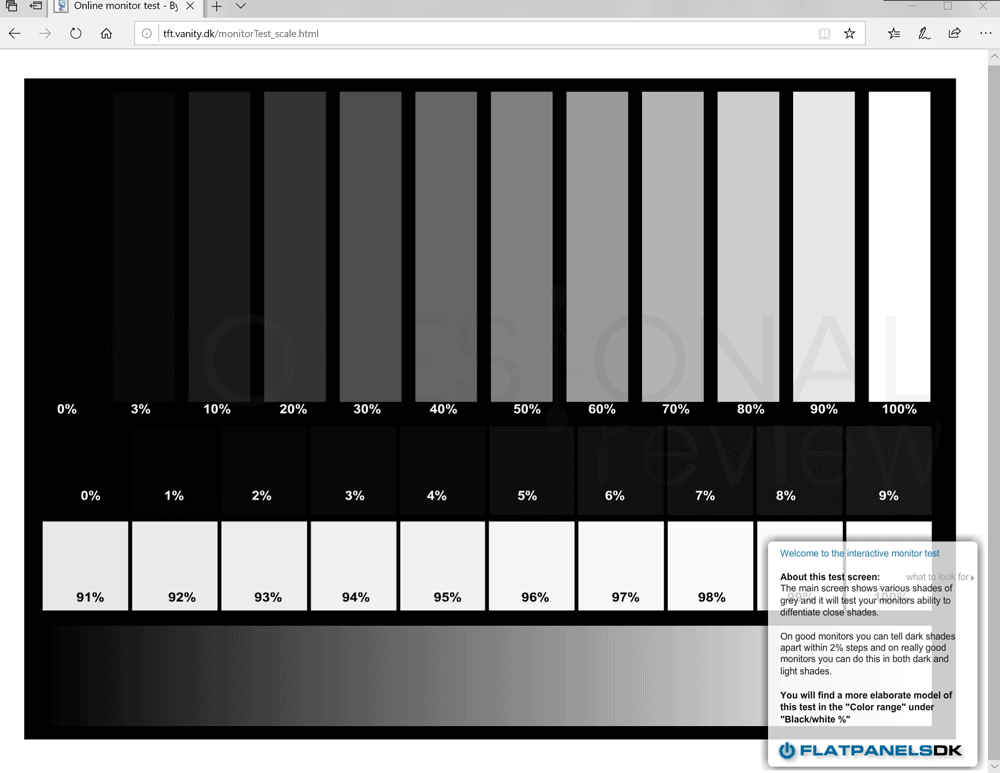Click the 90% light grey bar

(x=824, y=247)
